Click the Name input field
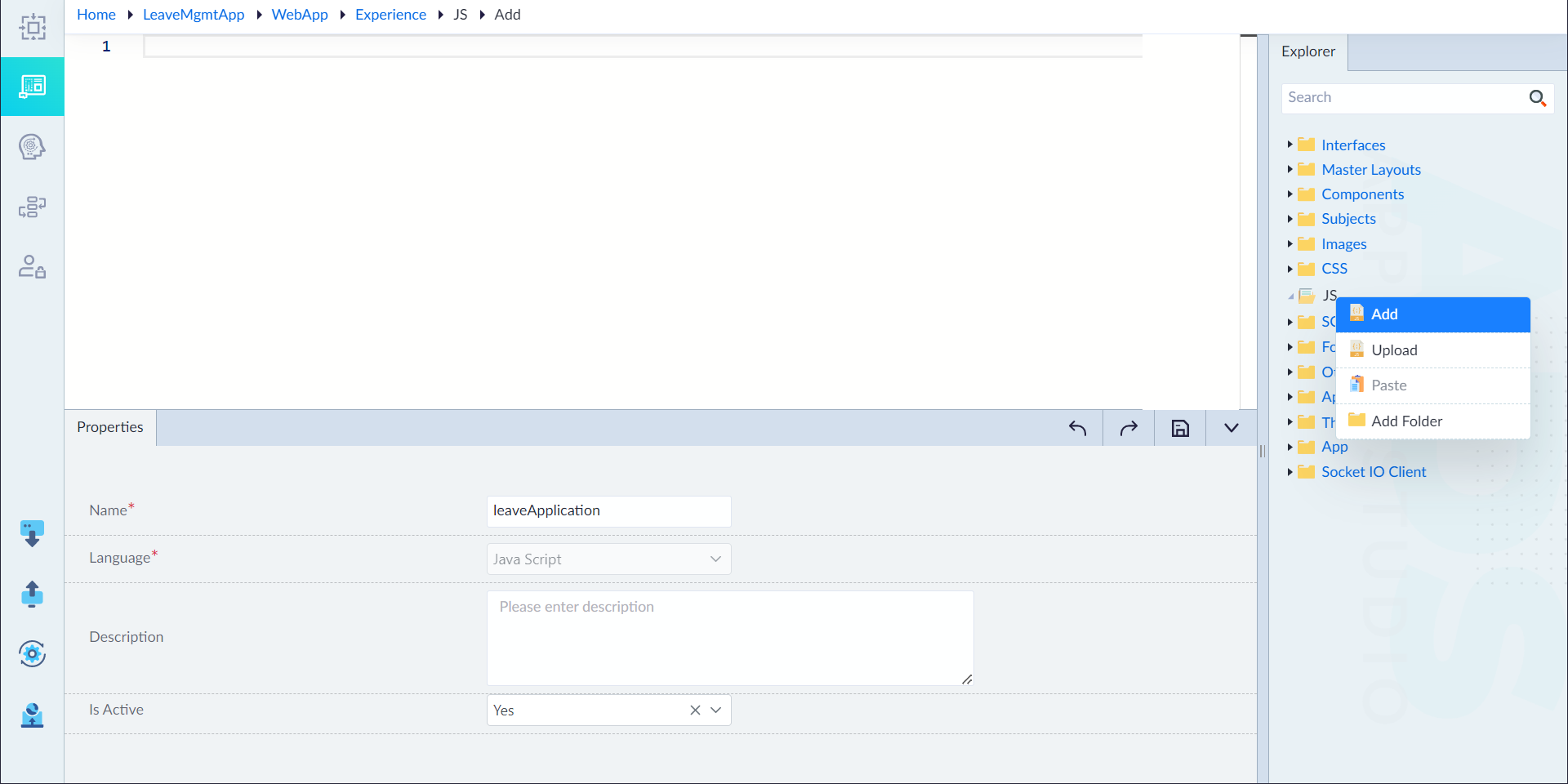1568x784 pixels. pos(608,511)
